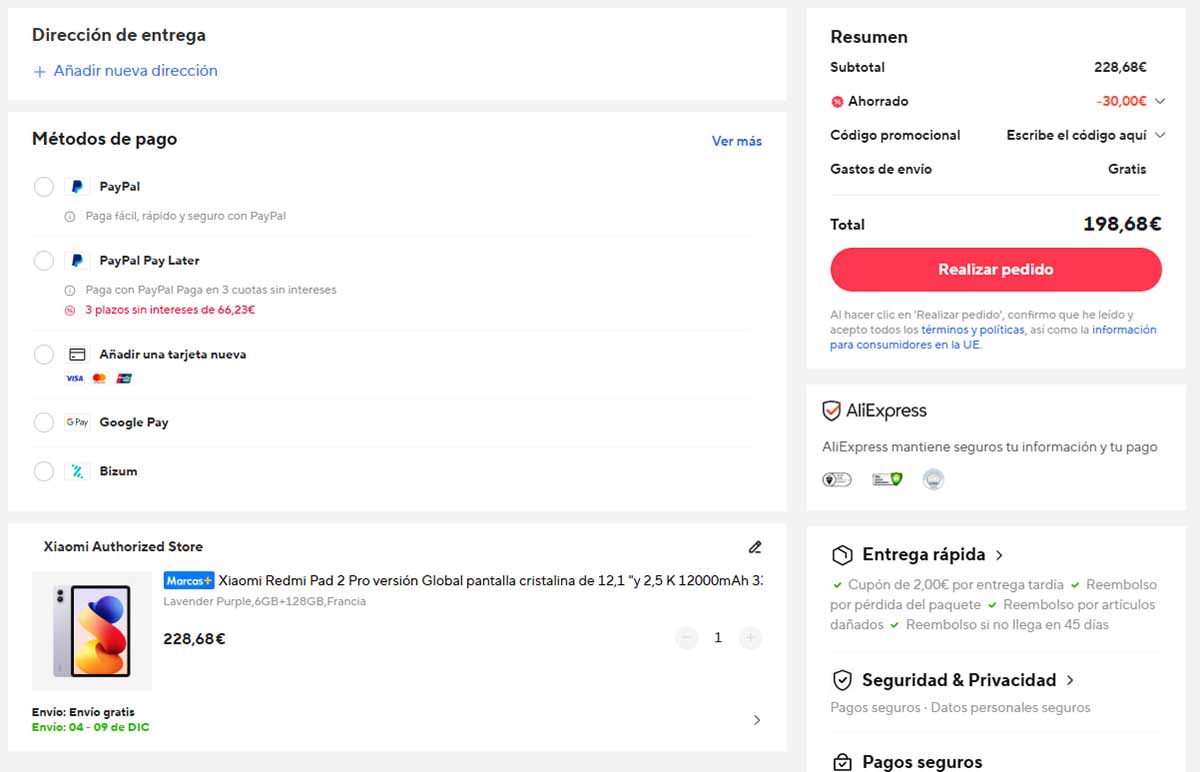This screenshot has width=1200, height=772.
Task: Open shipping details for Xiaomi Redmi Pad
Action: [757, 719]
